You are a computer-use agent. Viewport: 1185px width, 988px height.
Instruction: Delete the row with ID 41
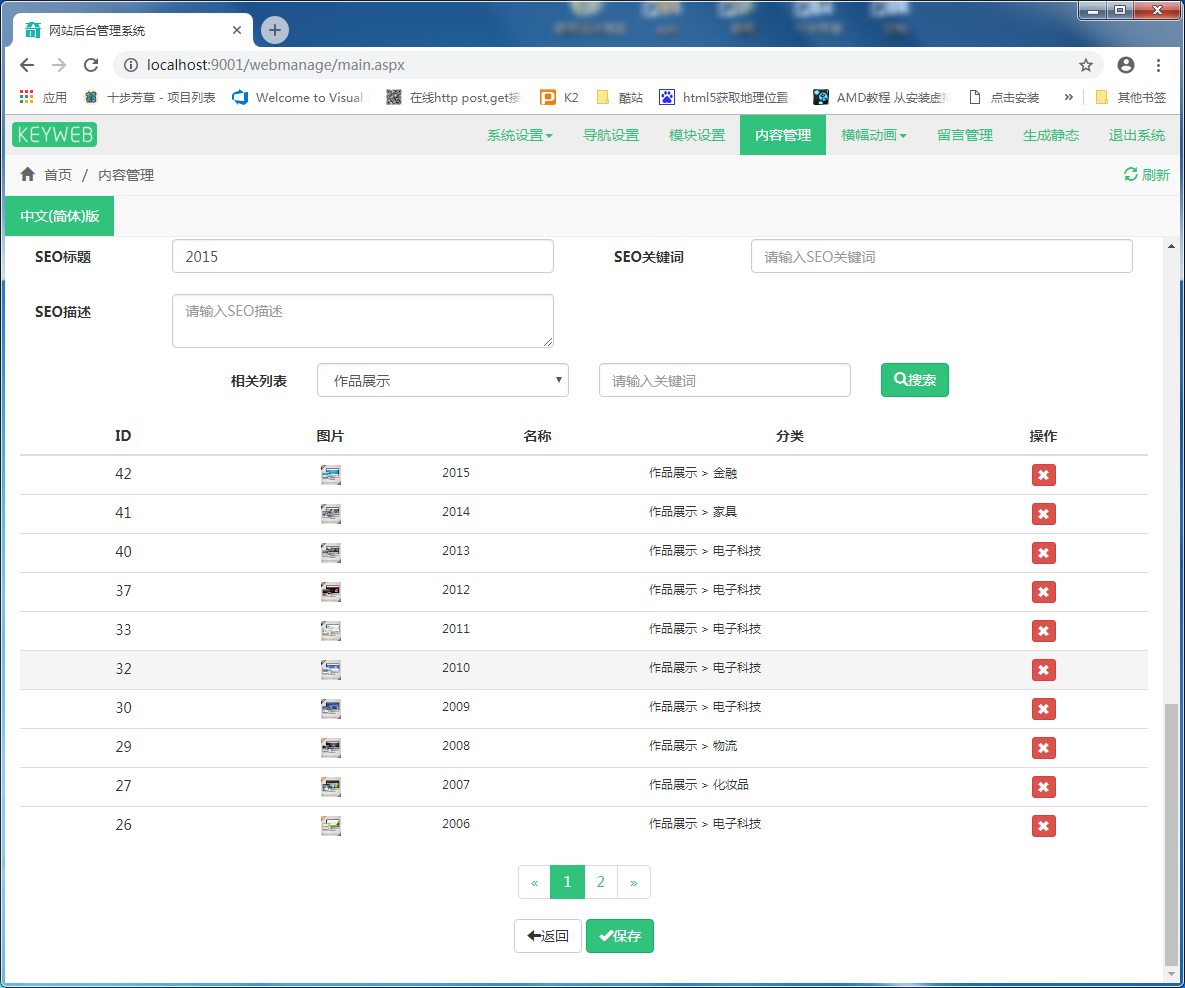click(x=1043, y=514)
